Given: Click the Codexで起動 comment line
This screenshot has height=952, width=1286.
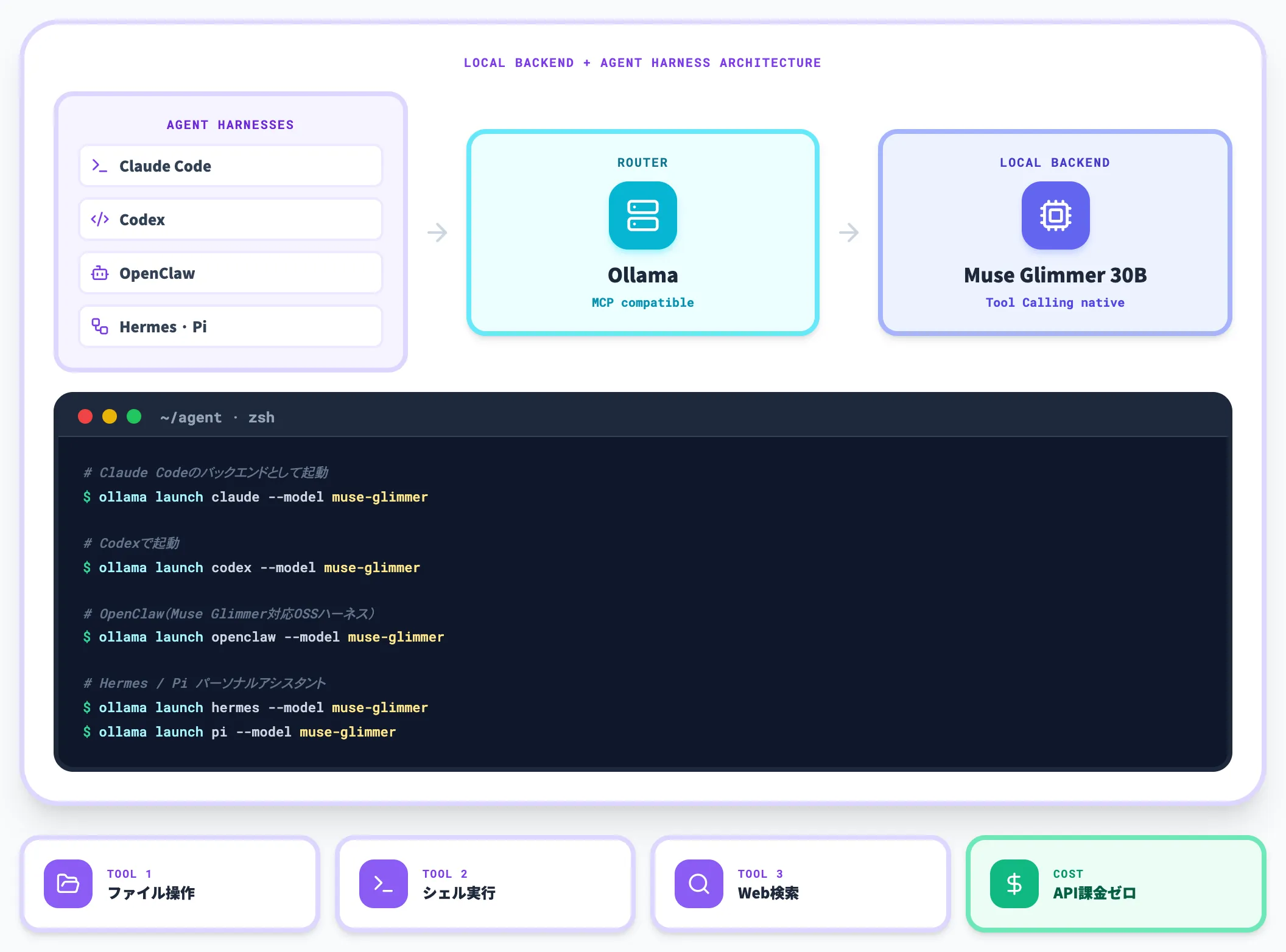Looking at the screenshot, I should [x=132, y=543].
